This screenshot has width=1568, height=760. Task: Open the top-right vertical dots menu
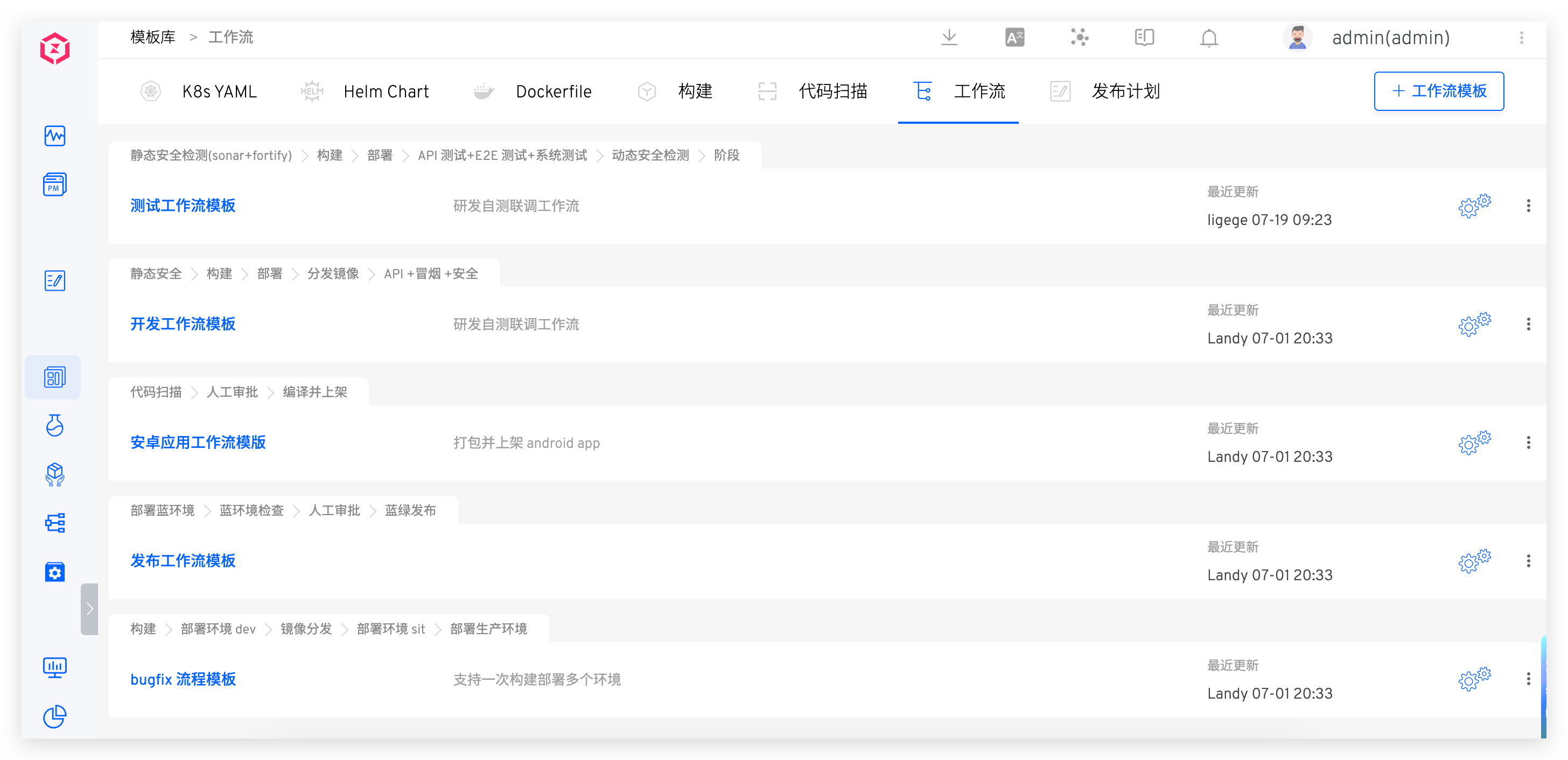point(1521,38)
